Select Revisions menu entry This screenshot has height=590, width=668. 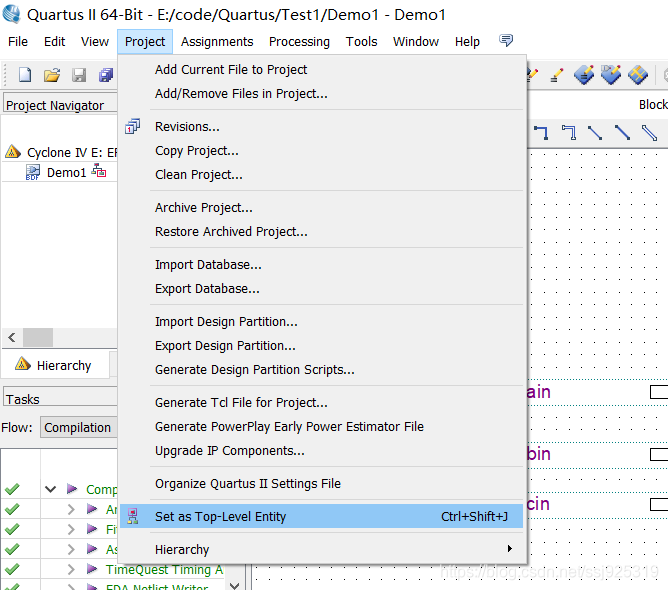tap(321, 127)
